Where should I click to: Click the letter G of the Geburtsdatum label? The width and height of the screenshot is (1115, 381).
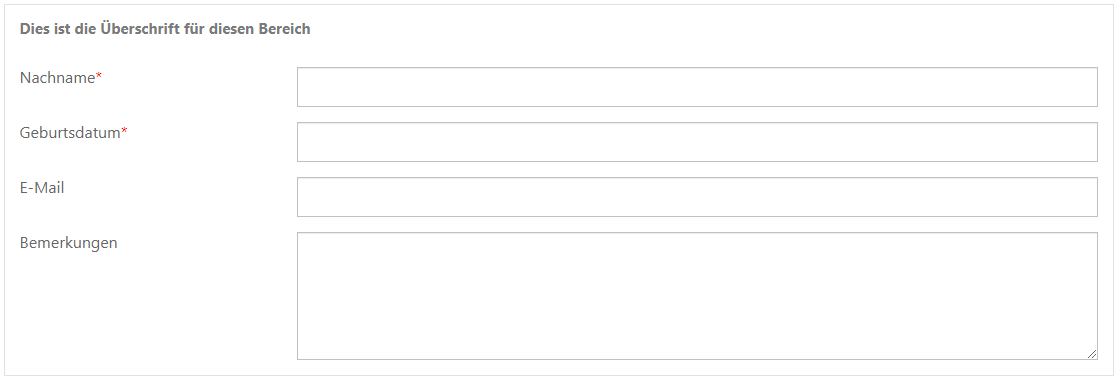pyautogui.click(x=25, y=133)
